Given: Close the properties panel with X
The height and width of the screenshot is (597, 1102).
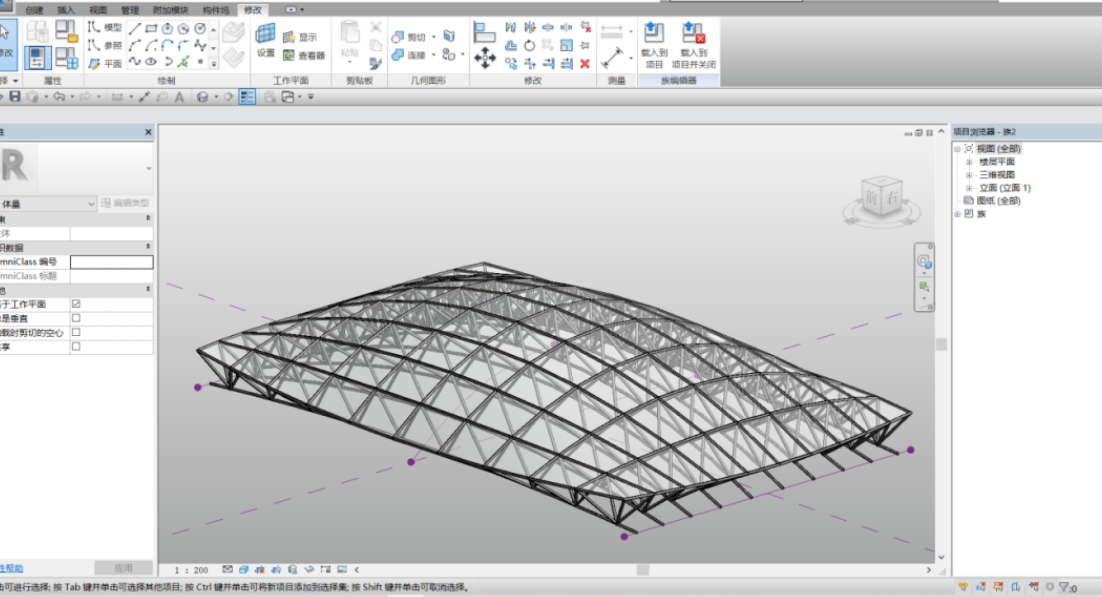Looking at the screenshot, I should 148,132.
